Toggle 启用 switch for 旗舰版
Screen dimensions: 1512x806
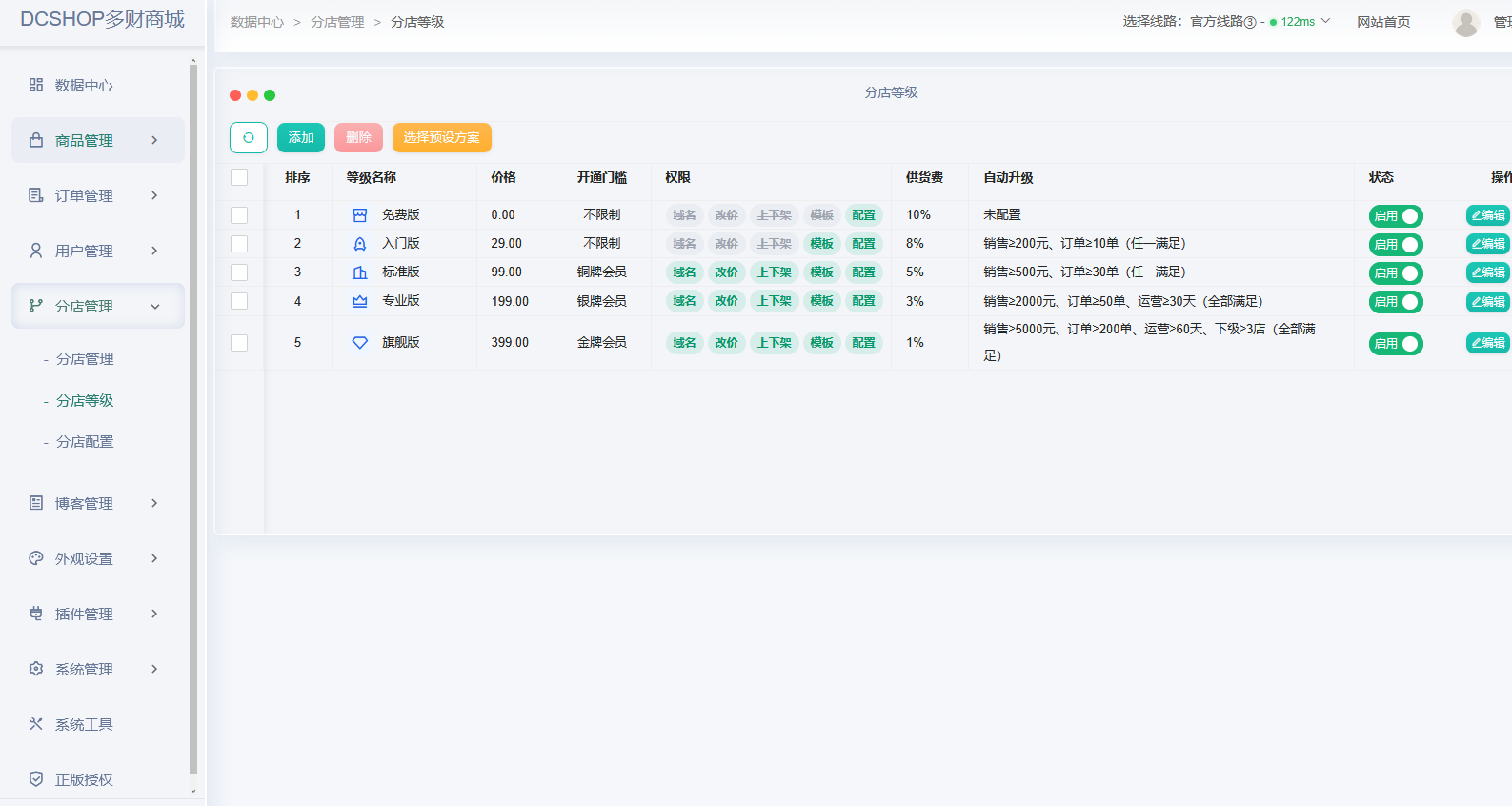click(x=1396, y=344)
